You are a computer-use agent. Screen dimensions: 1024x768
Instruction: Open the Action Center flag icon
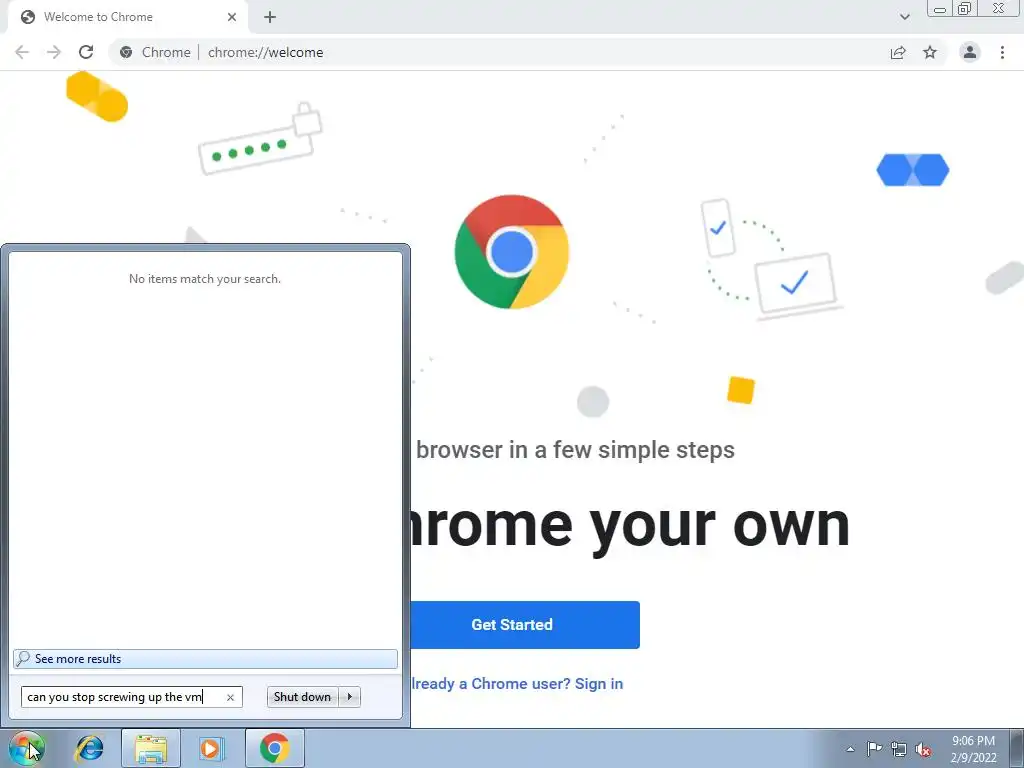point(874,749)
